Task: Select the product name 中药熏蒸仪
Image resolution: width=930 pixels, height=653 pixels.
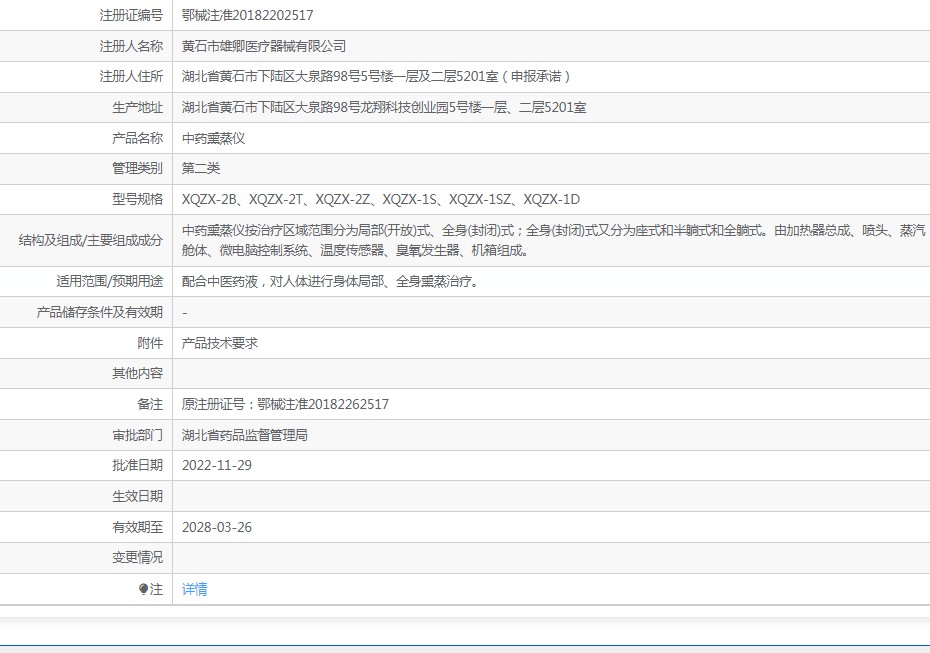Action: (x=214, y=138)
